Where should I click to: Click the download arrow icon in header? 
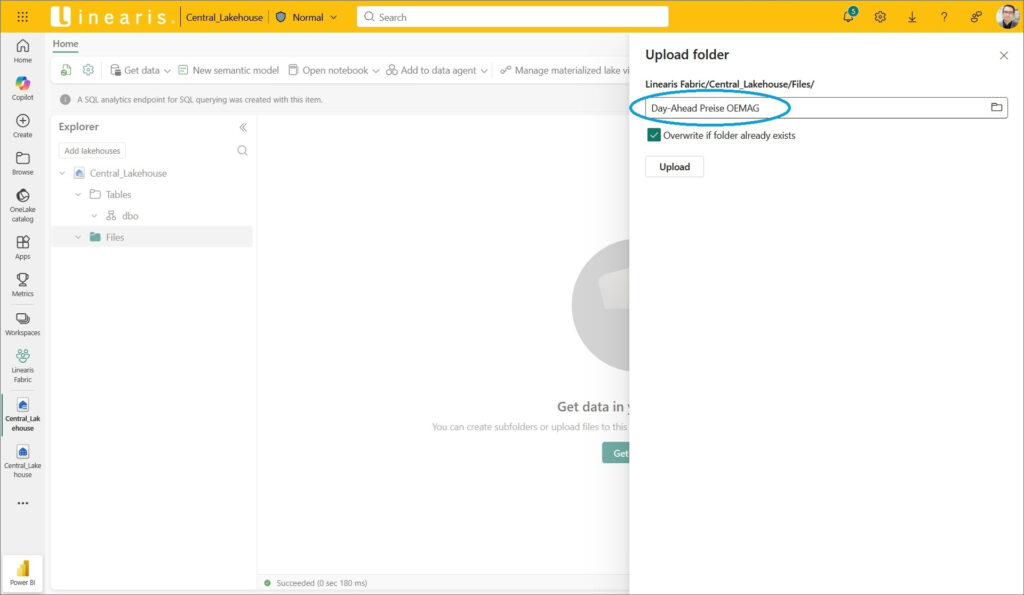point(912,17)
